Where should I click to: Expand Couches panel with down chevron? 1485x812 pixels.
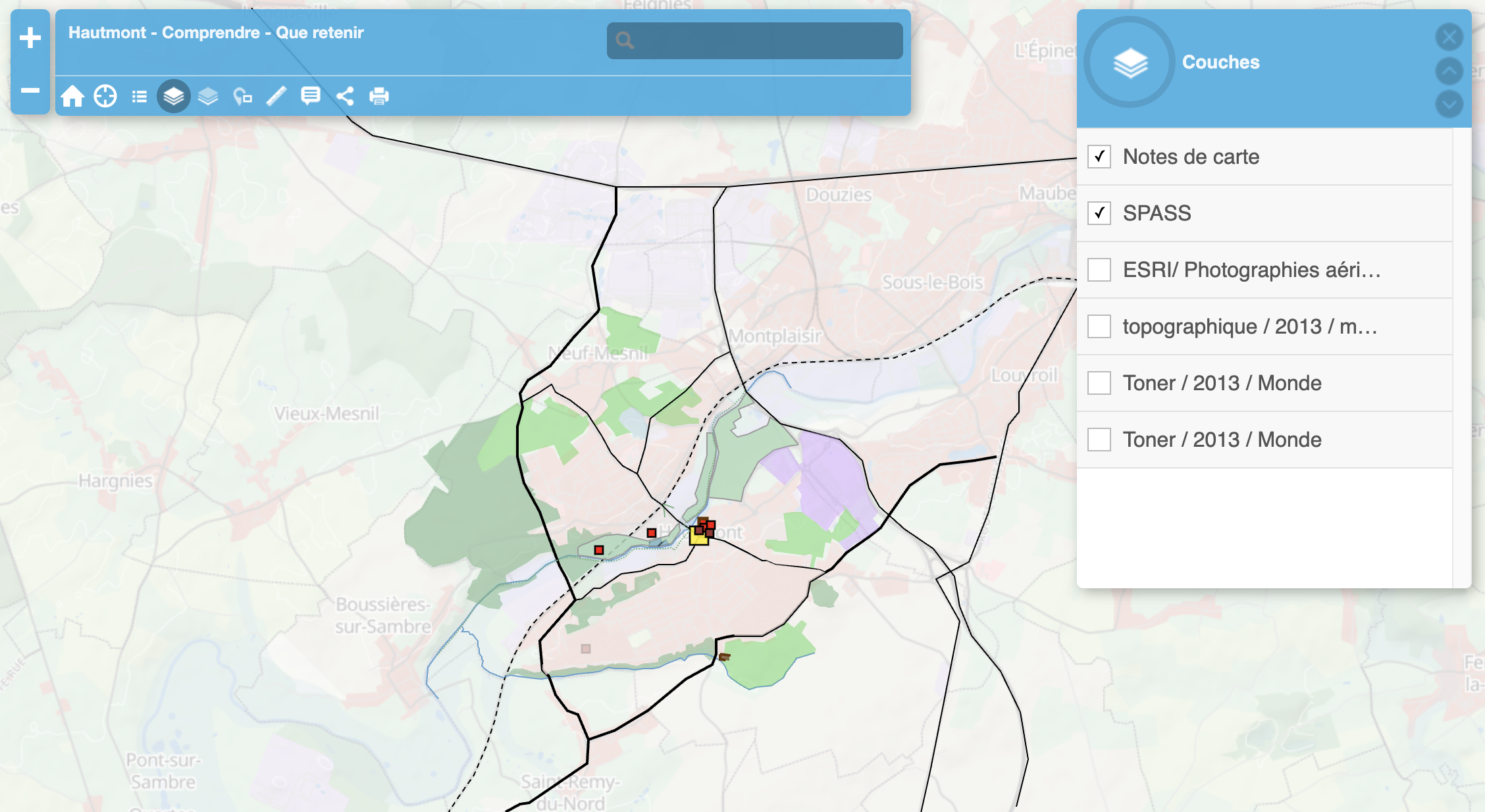click(1449, 104)
